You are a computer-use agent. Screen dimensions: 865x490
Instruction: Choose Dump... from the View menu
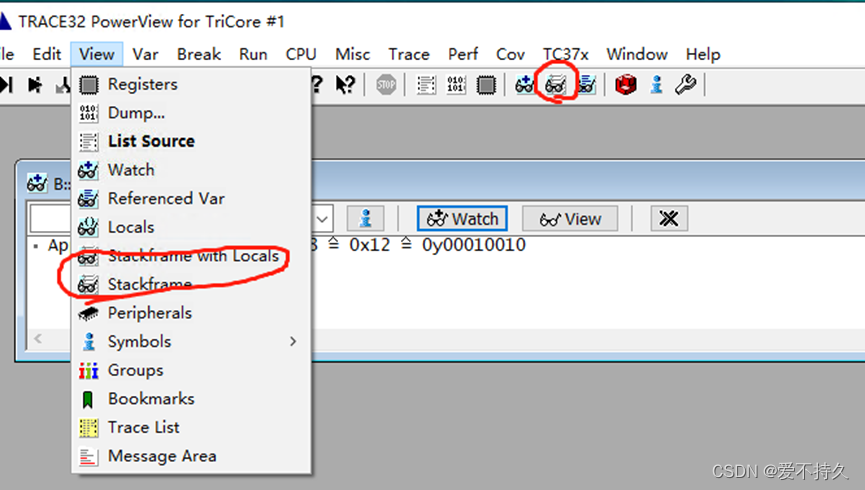(x=191, y=113)
